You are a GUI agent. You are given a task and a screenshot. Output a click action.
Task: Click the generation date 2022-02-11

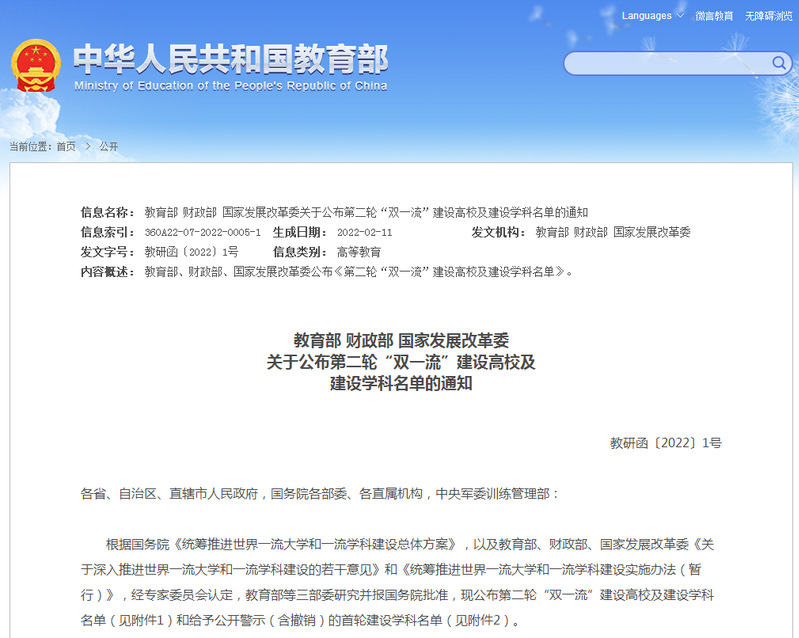pyautogui.click(x=364, y=232)
